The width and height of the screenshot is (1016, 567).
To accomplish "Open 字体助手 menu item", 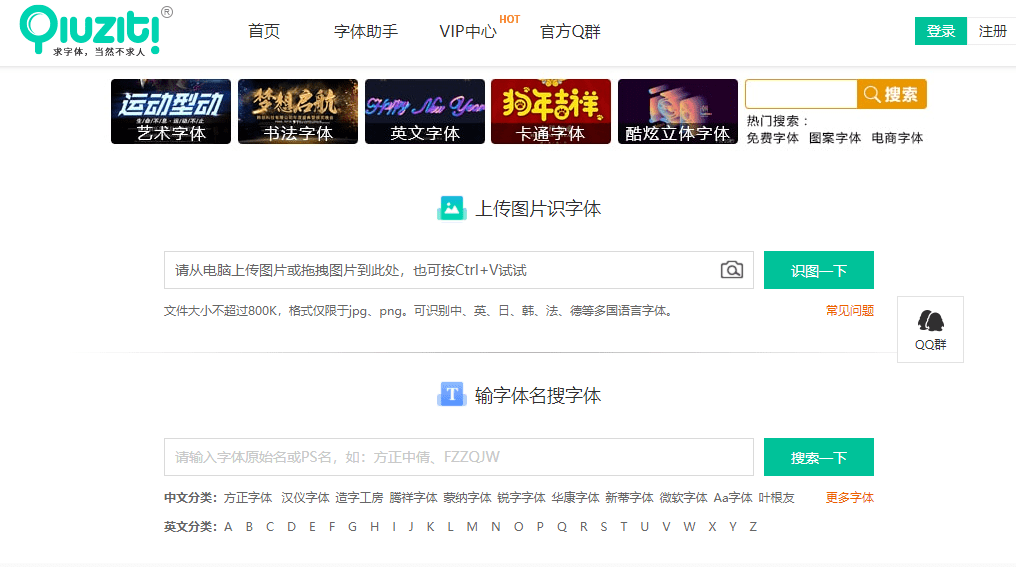I will pyautogui.click(x=365, y=31).
